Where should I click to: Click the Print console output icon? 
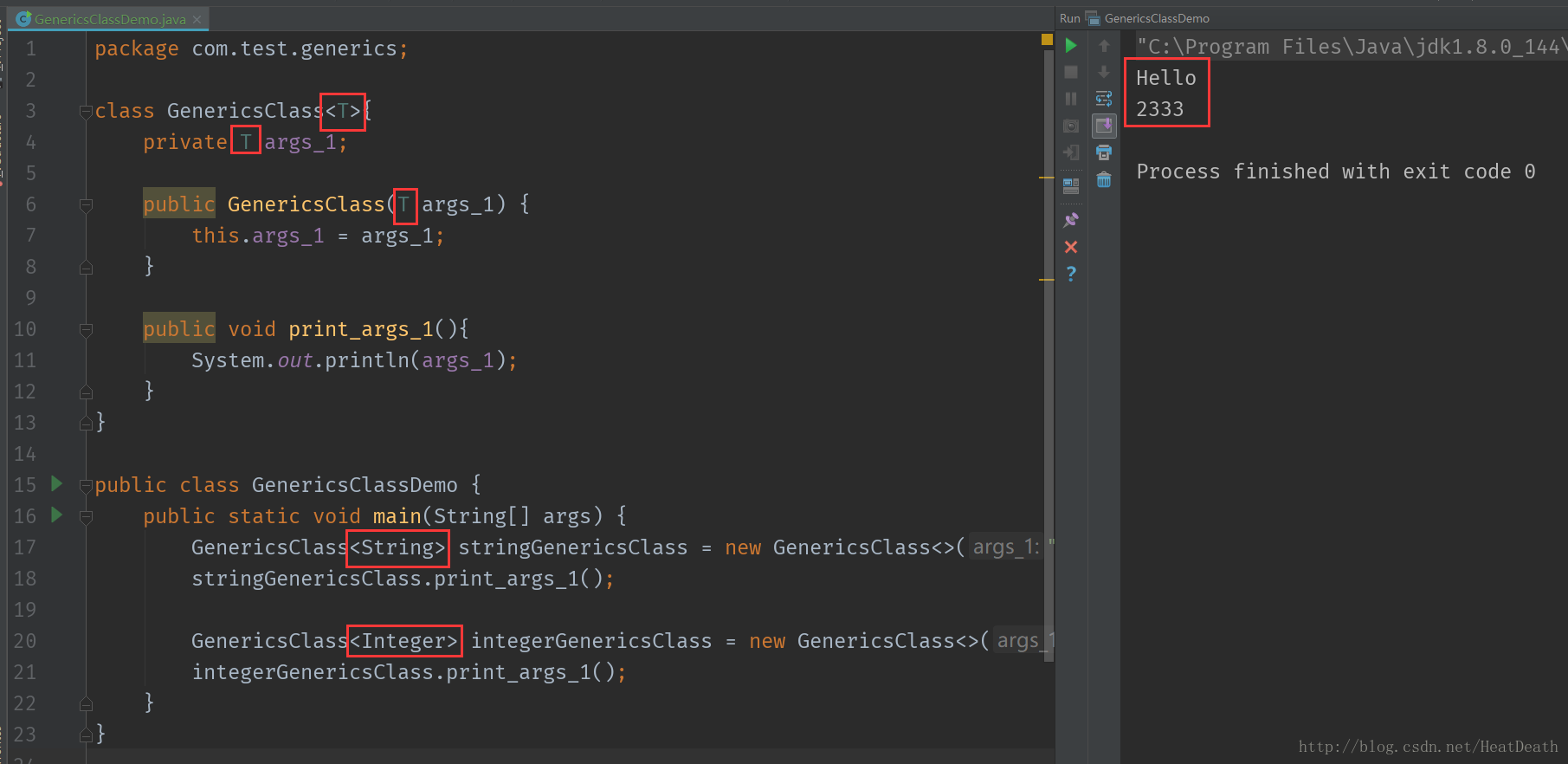(1104, 152)
